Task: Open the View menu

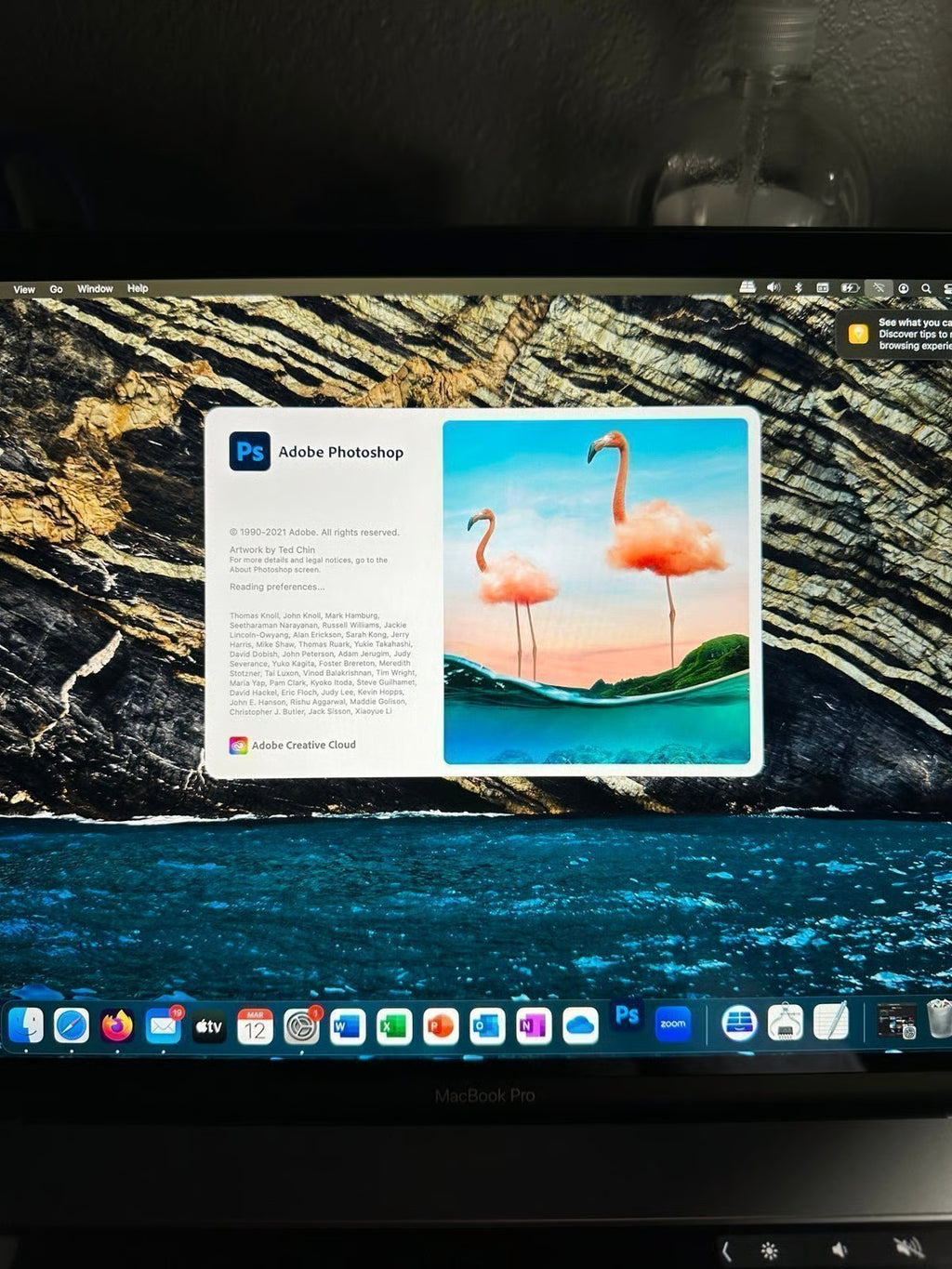Action: pos(23,289)
